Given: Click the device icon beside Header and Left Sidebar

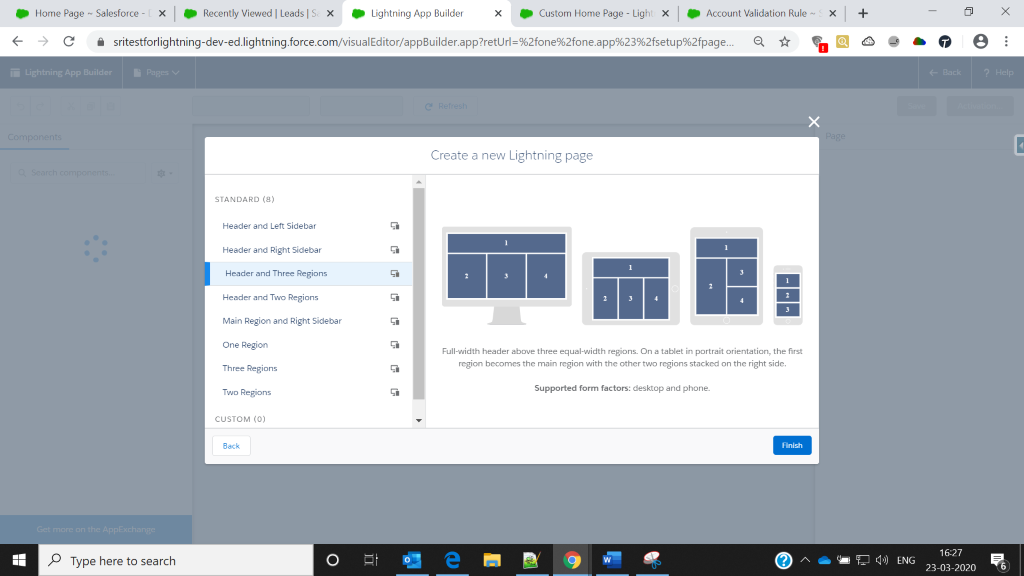Looking at the screenshot, I should 395,226.
